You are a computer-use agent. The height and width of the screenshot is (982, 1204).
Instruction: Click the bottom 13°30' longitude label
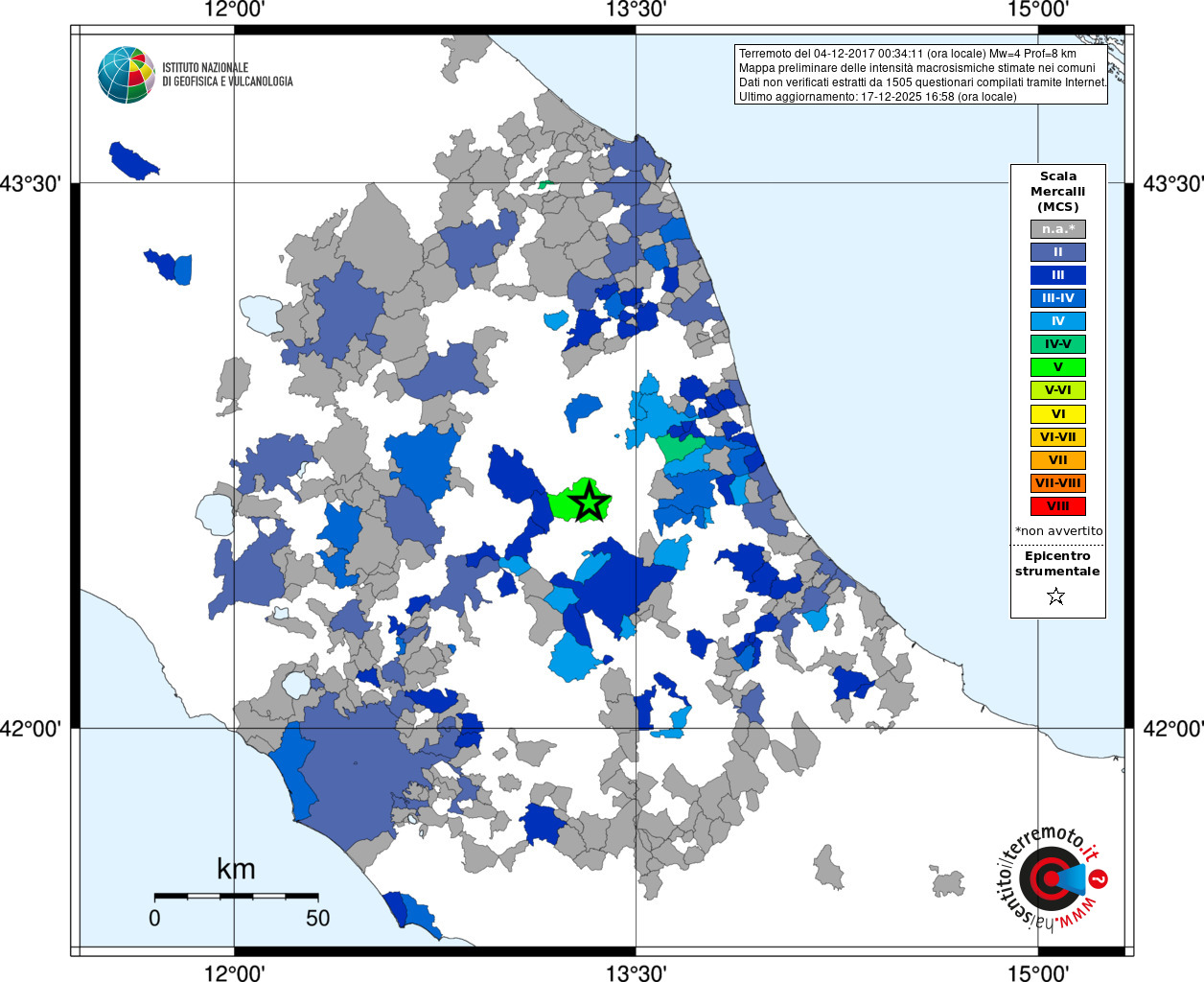[636, 972]
